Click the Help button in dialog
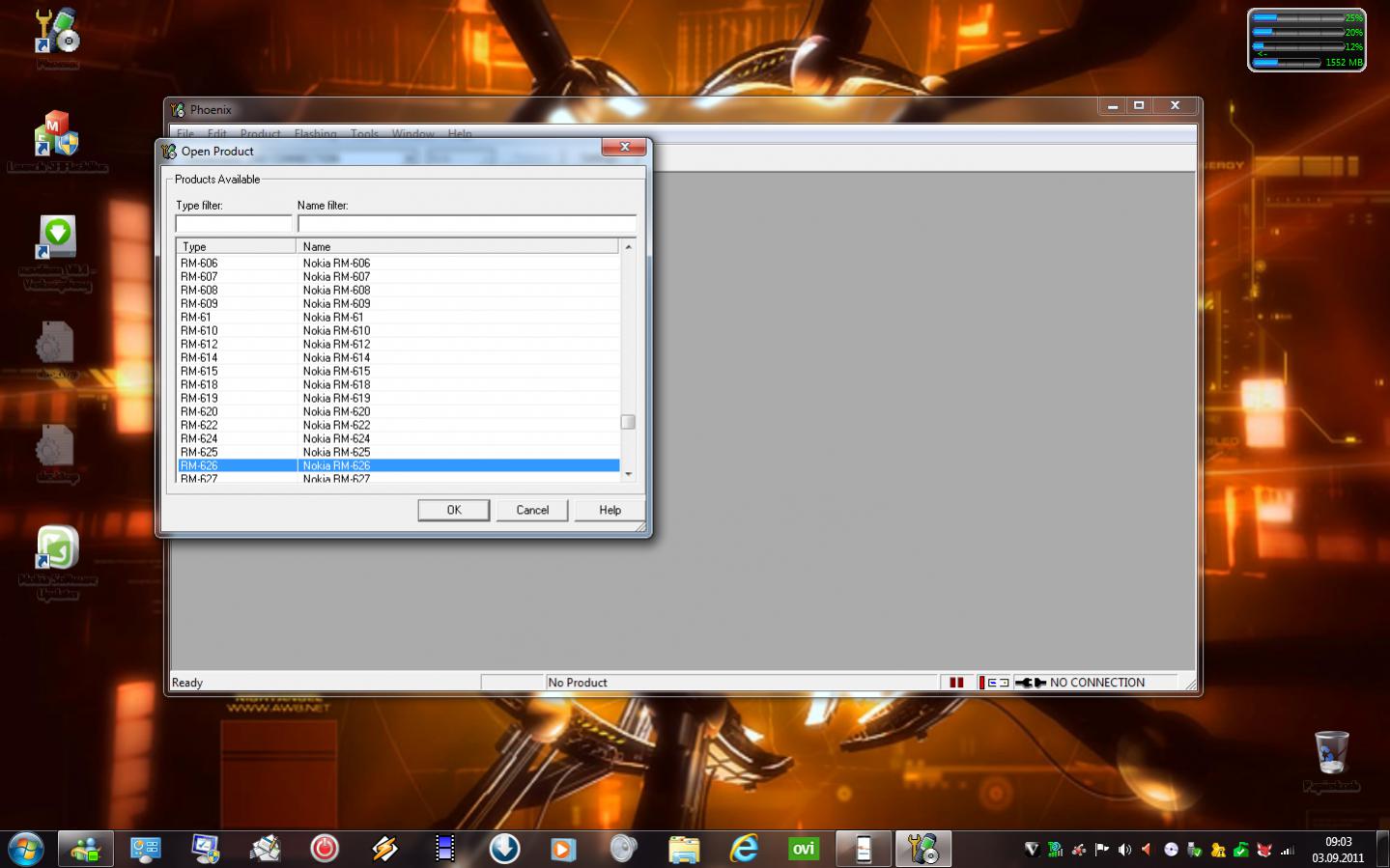 pyautogui.click(x=610, y=510)
